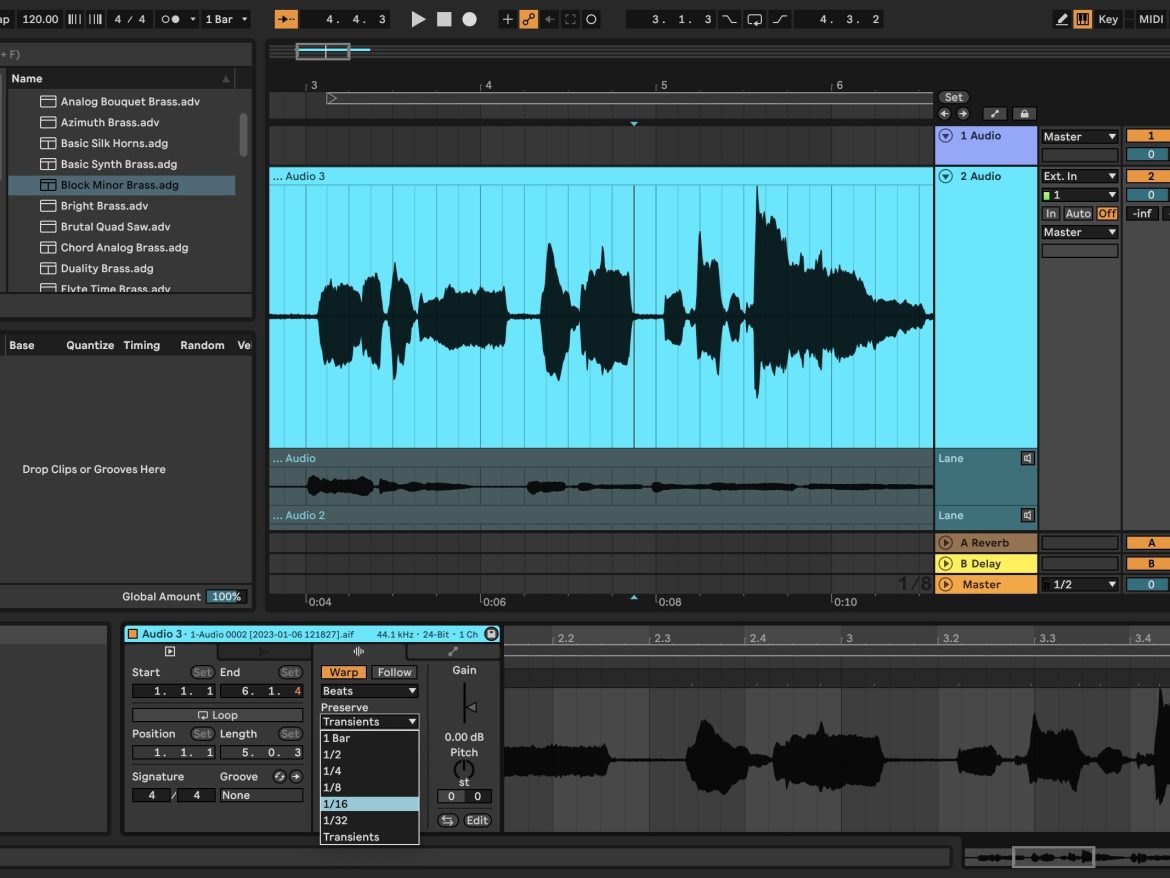Image resolution: width=1170 pixels, height=878 pixels.
Task: Click the Set button next to clip Start
Action: pyautogui.click(x=203, y=672)
